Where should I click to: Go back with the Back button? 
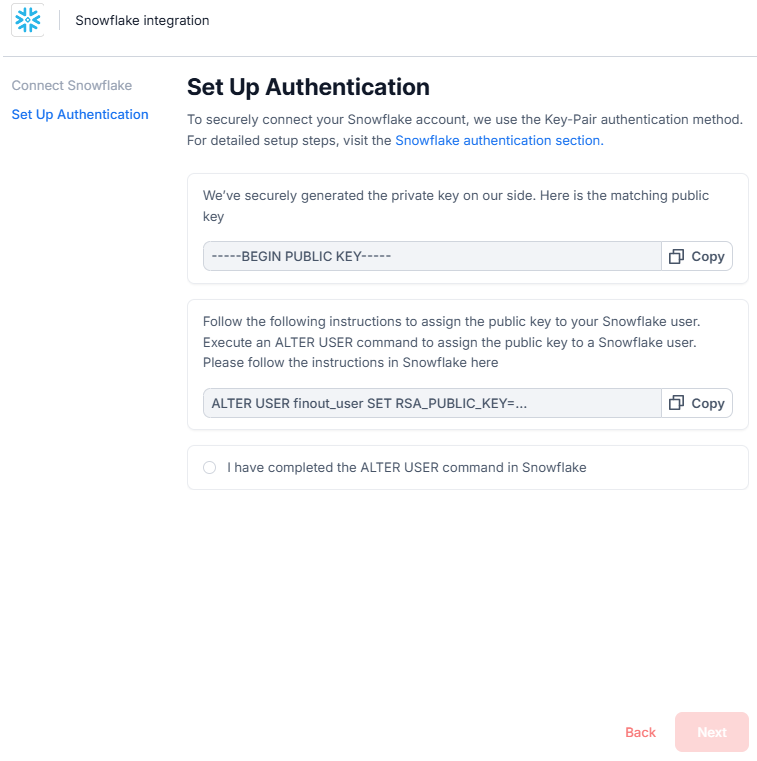640,732
